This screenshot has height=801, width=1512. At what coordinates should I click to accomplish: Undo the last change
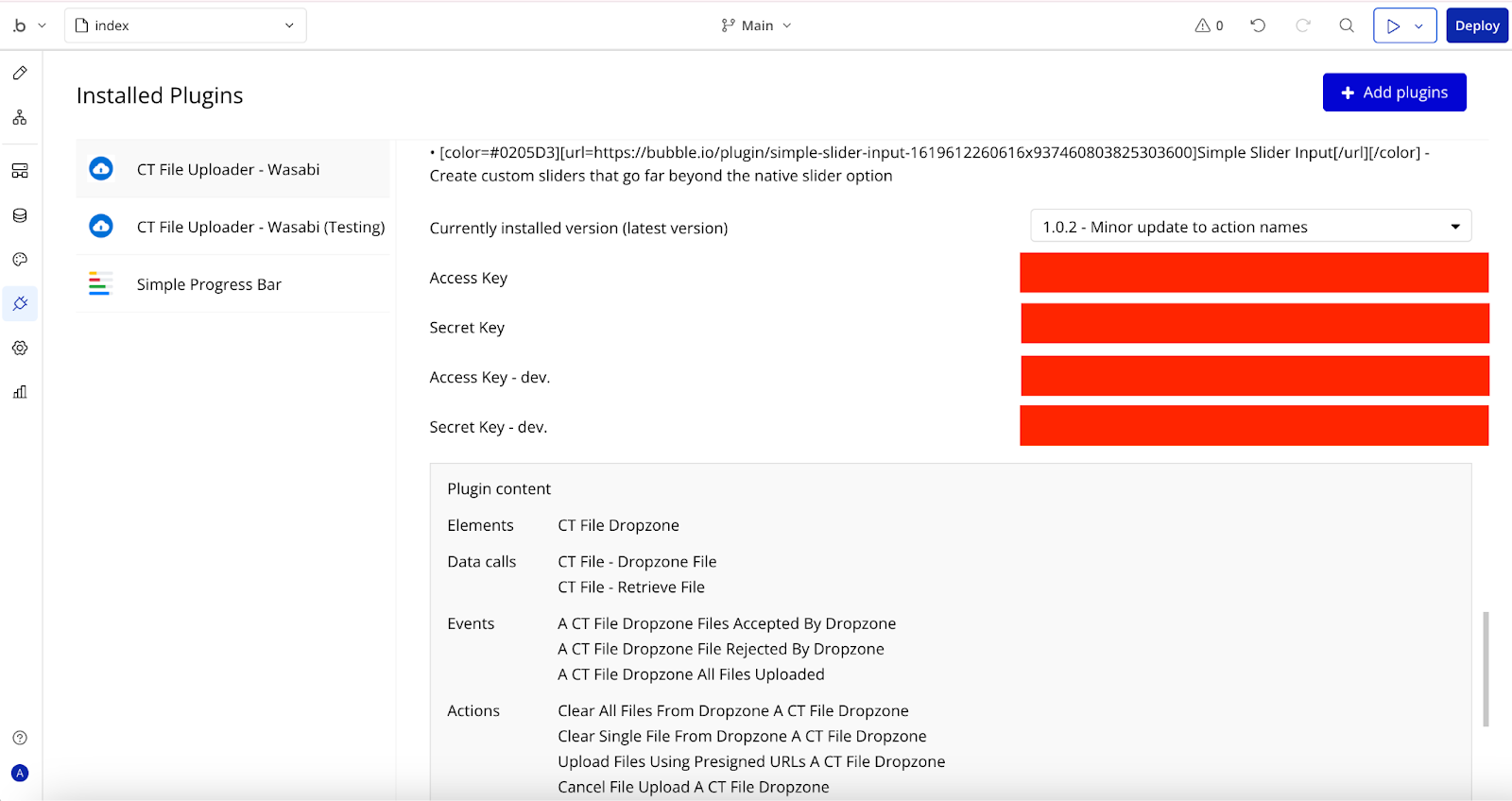[1258, 26]
